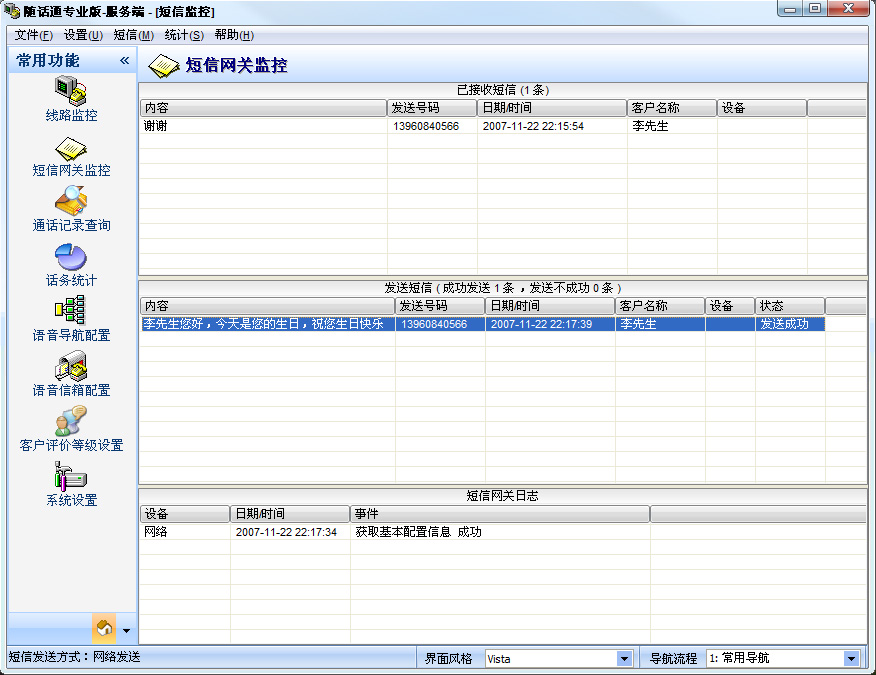Click the 短信网关日志 section title
This screenshot has width=876, height=675.
point(502,496)
